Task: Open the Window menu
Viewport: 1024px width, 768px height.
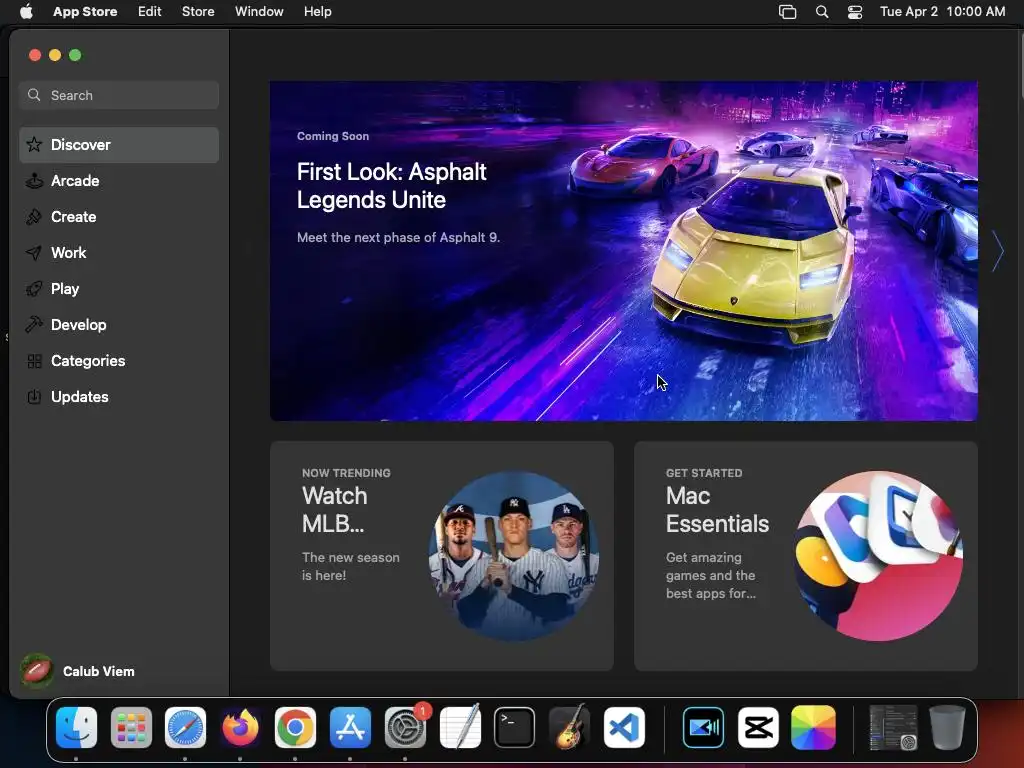Action: tap(259, 12)
